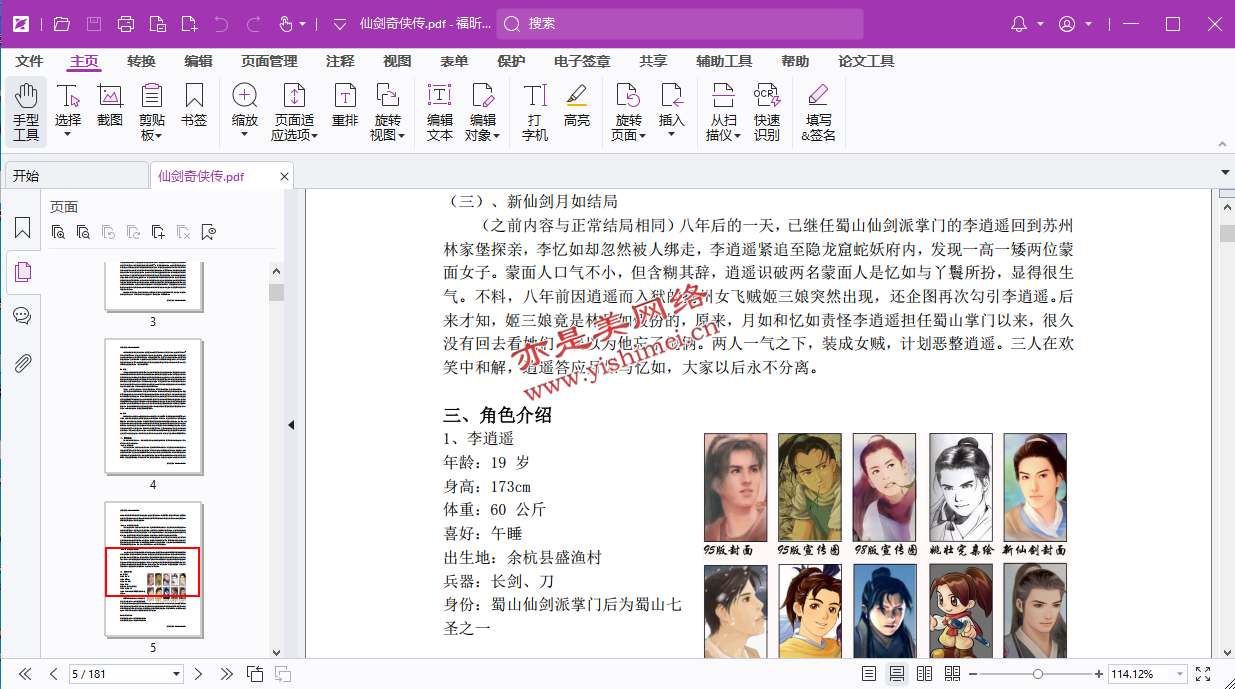This screenshot has width=1235, height=689.
Task: Click Rotate Pages (旋转页面)
Action: 628,111
